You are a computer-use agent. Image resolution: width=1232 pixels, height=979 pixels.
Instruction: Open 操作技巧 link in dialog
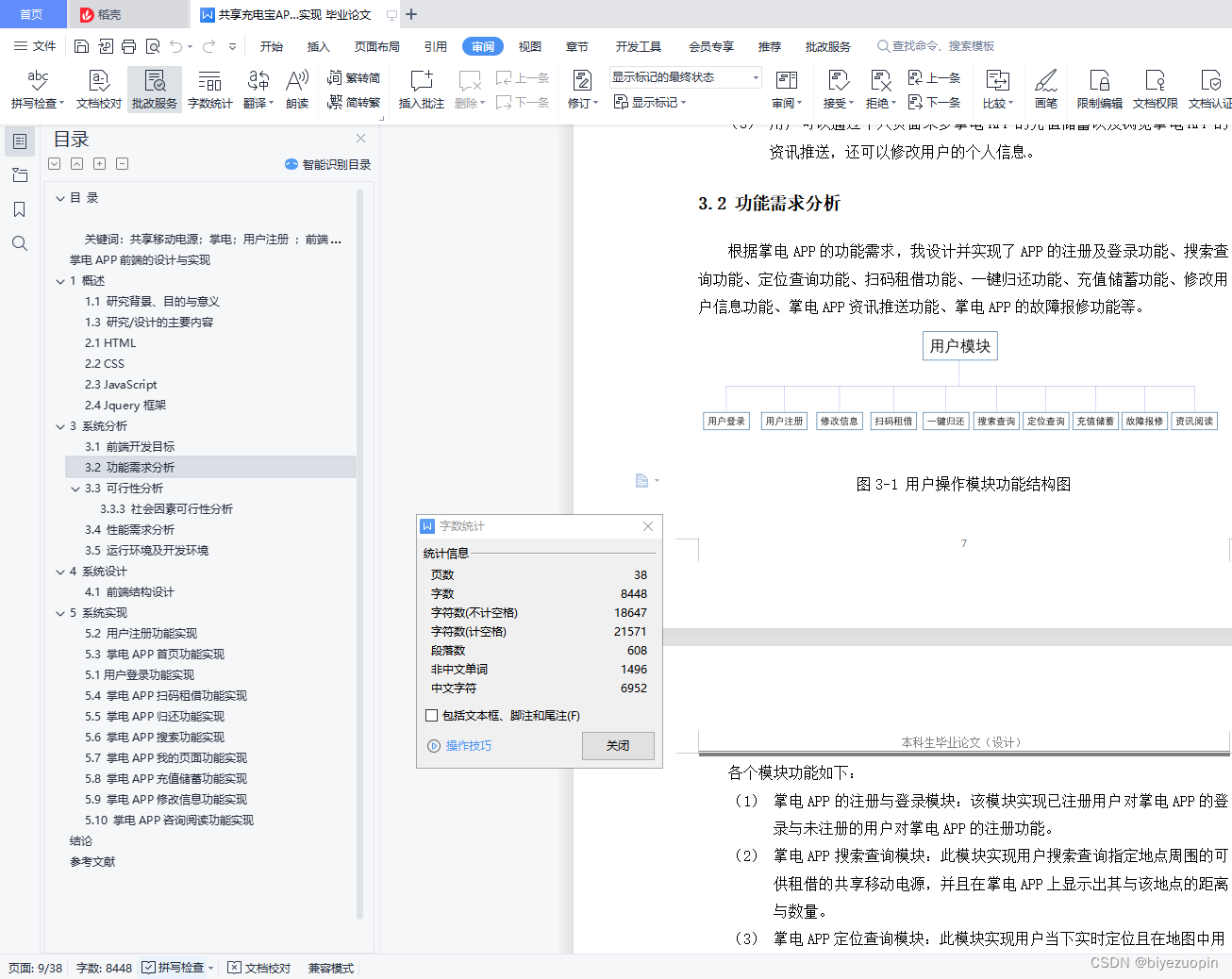point(459,745)
